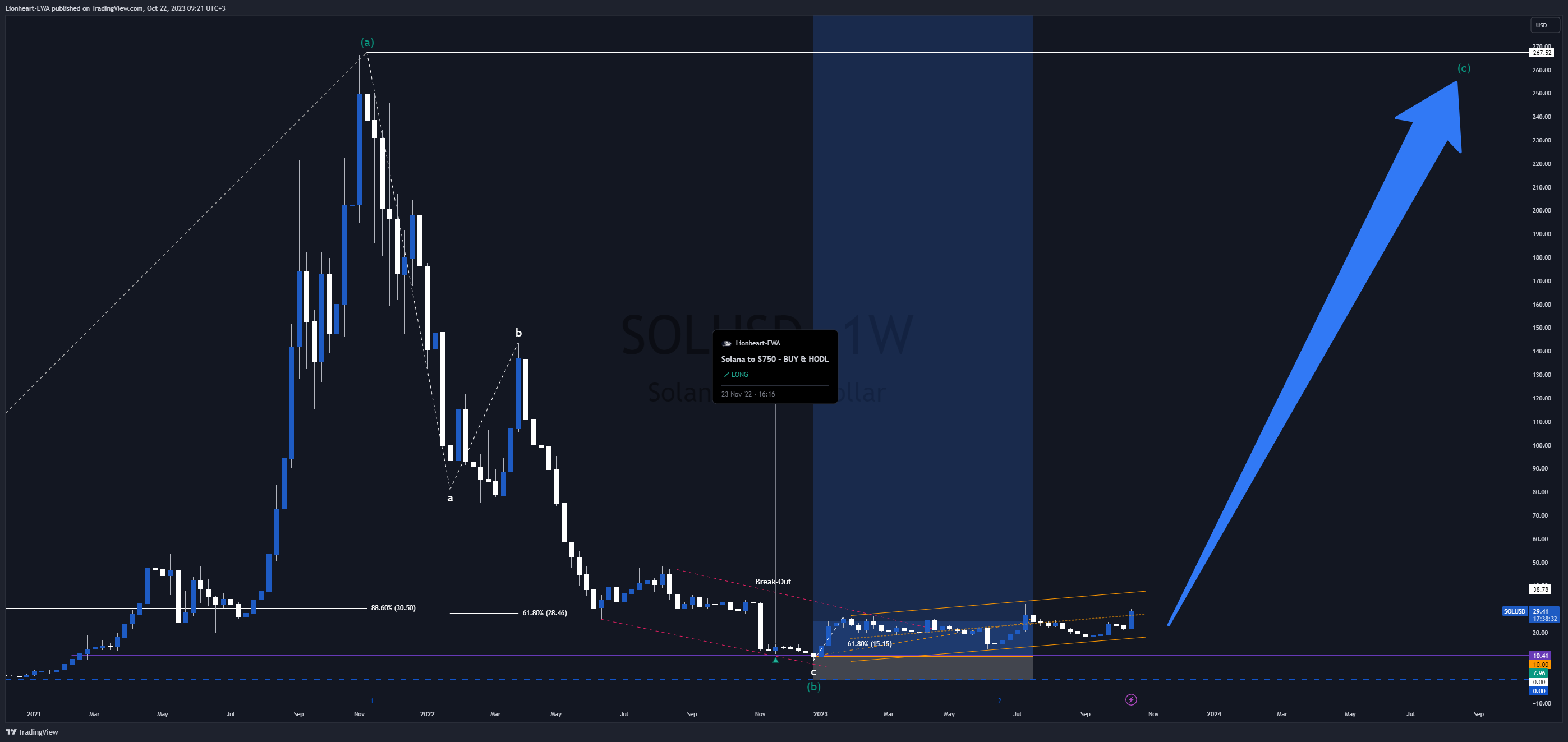Click the orange 10.00 price label
The height and width of the screenshot is (742, 1568).
[x=1540, y=665]
